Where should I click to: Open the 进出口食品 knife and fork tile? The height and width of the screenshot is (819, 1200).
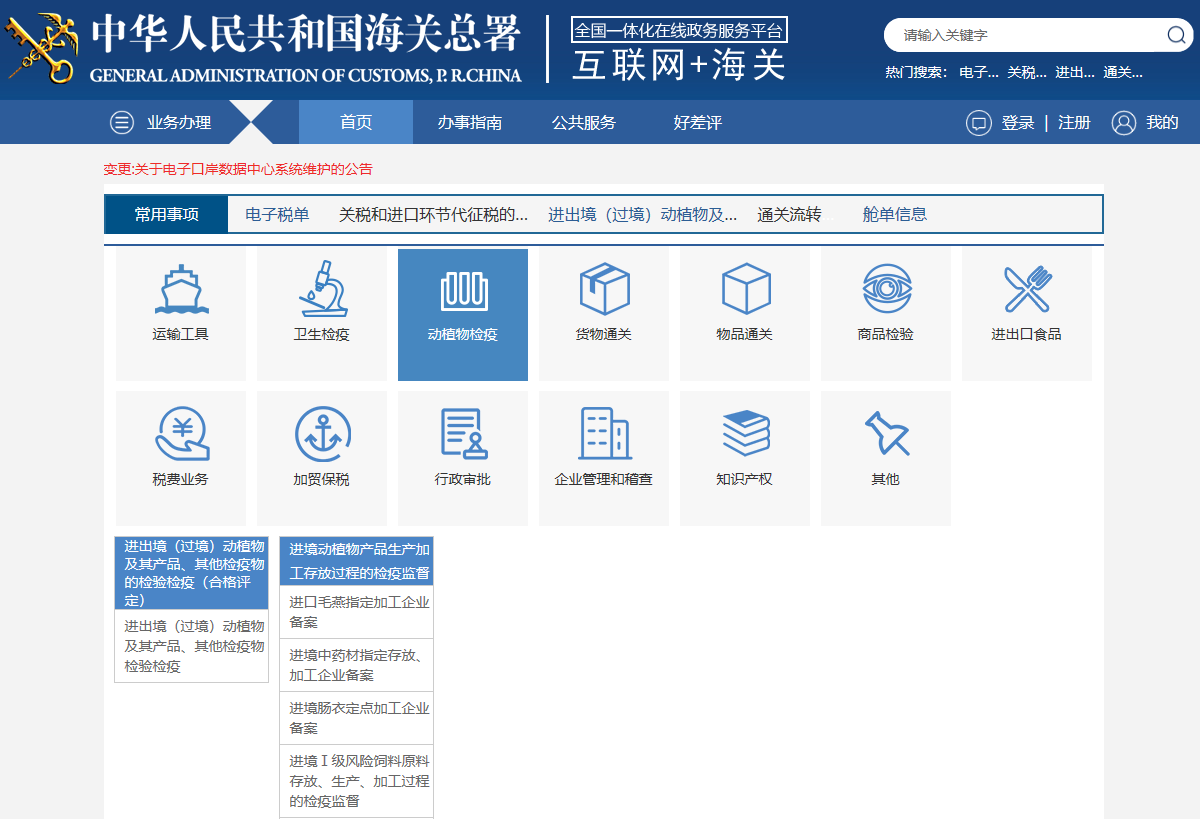click(1027, 315)
